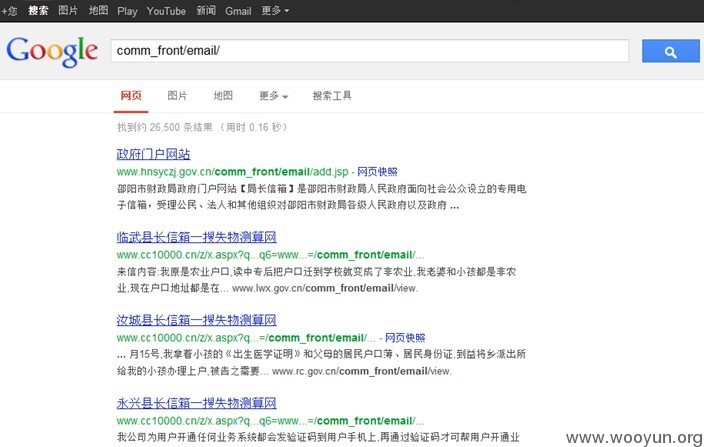Image resolution: width=704 pixels, height=447 pixels.
Task: Open the 政府门户网站 result link
Action: [154, 154]
